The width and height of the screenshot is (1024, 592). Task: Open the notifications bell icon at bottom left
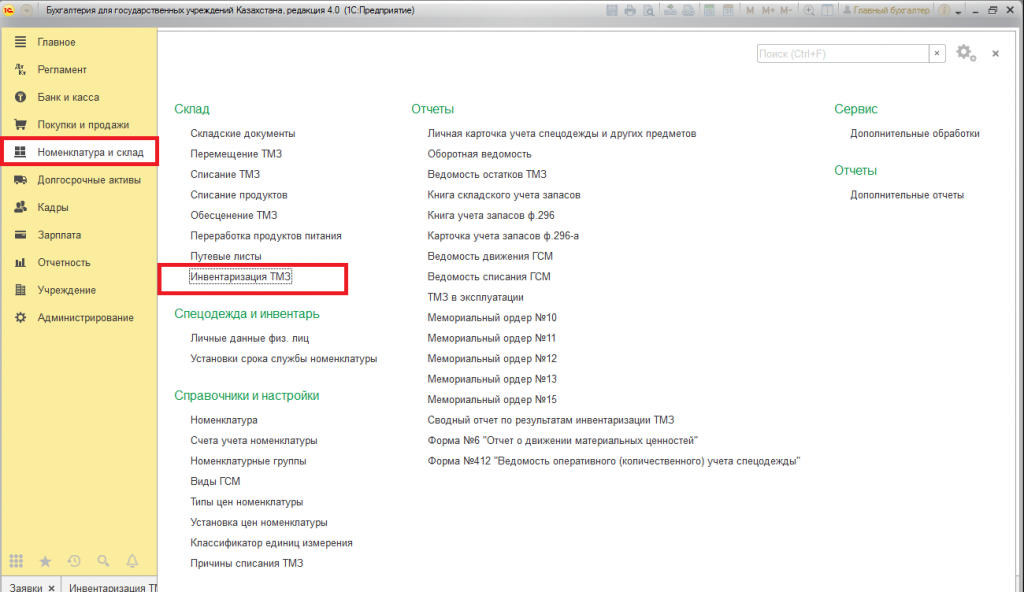tap(132, 561)
